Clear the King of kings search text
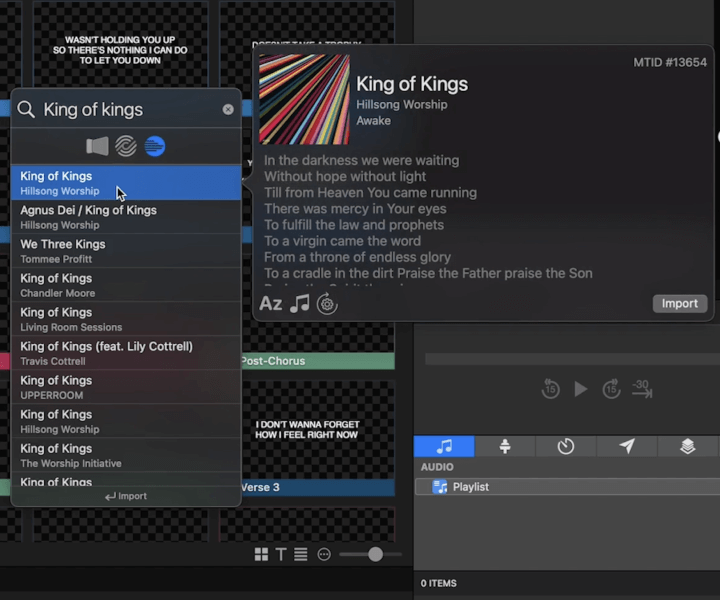 tap(228, 109)
